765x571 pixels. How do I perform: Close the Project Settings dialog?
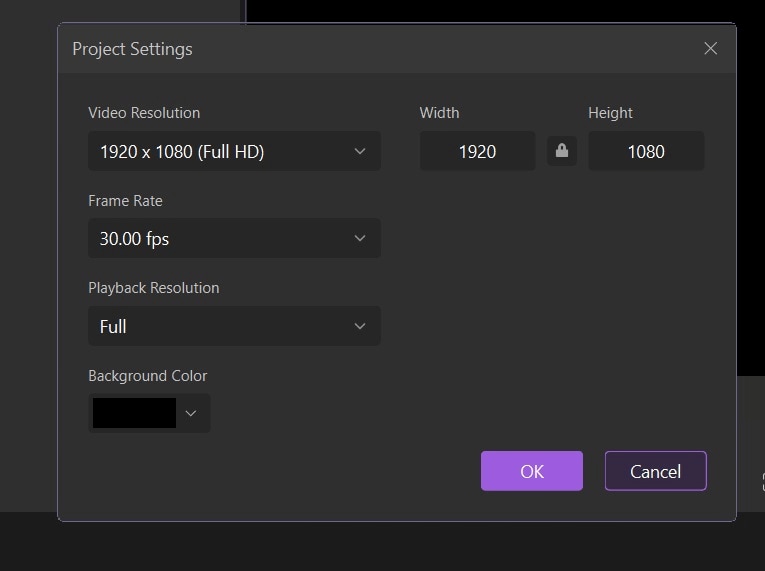coord(710,49)
